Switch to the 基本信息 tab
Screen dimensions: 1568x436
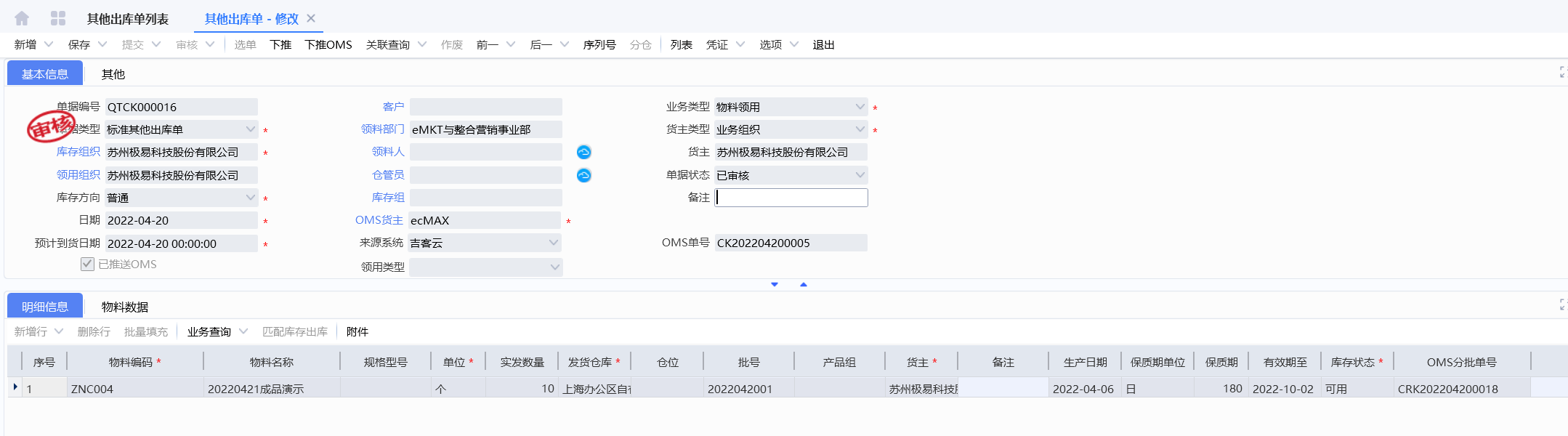coord(45,73)
